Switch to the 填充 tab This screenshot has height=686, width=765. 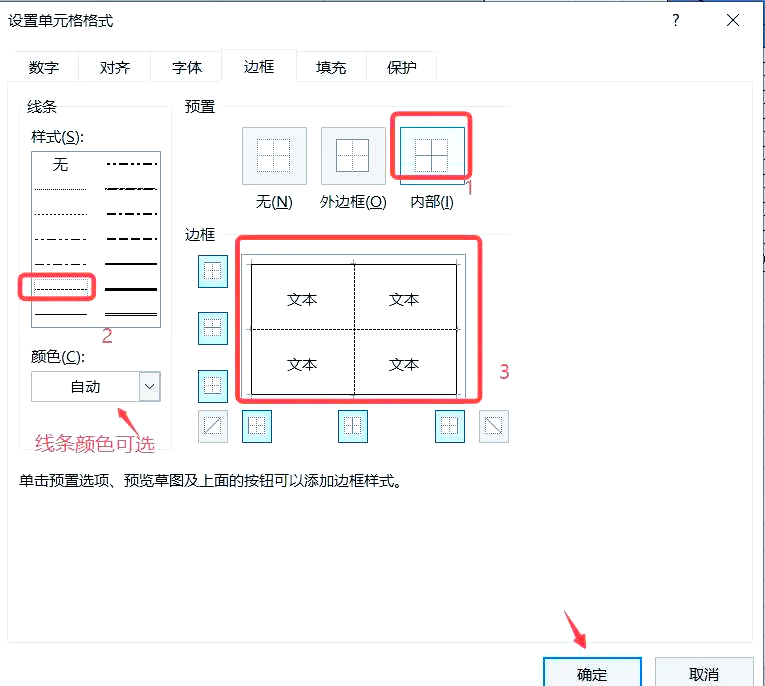click(331, 67)
